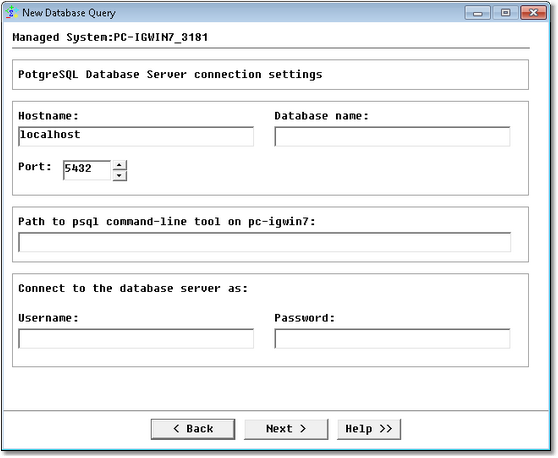This screenshot has height=458, width=558.
Task: Go to previous step with Back button
Action: pyautogui.click(x=193, y=429)
